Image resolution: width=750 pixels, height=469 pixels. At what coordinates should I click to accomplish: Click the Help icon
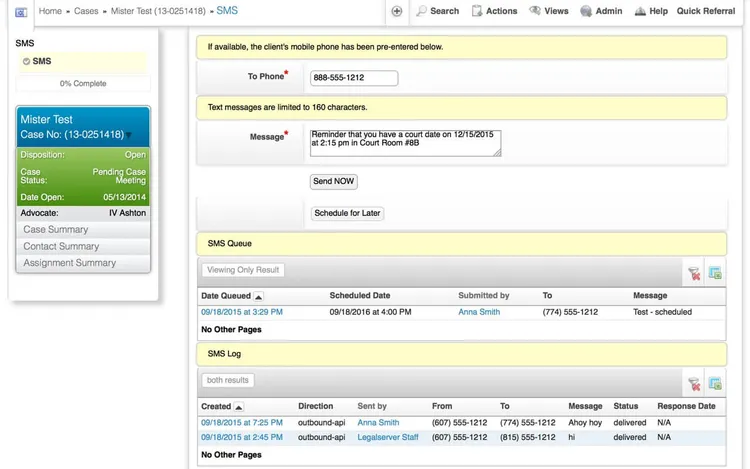pyautogui.click(x=640, y=11)
